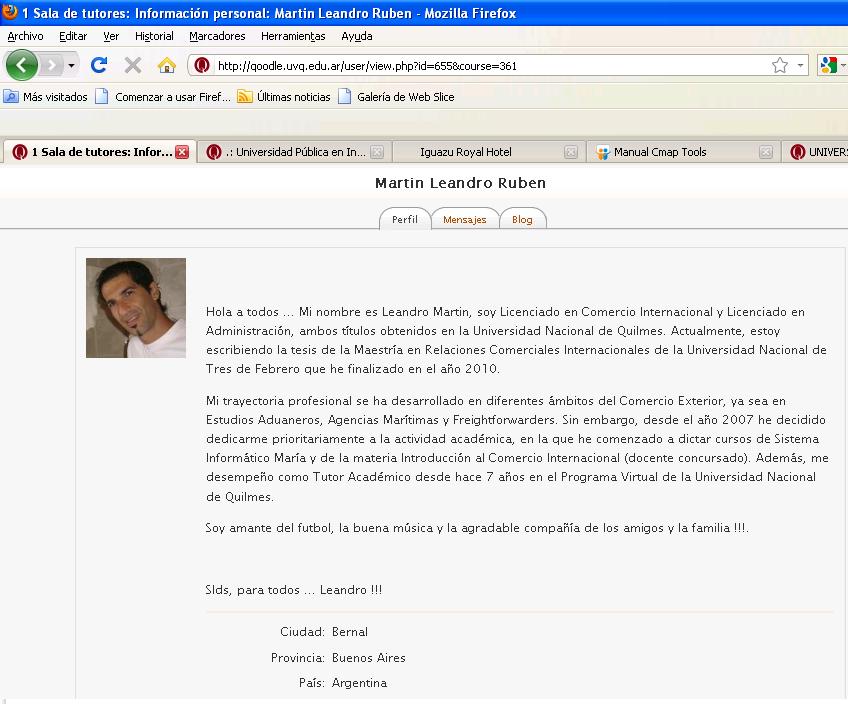Click the province value Buenos Aires

tap(369, 657)
